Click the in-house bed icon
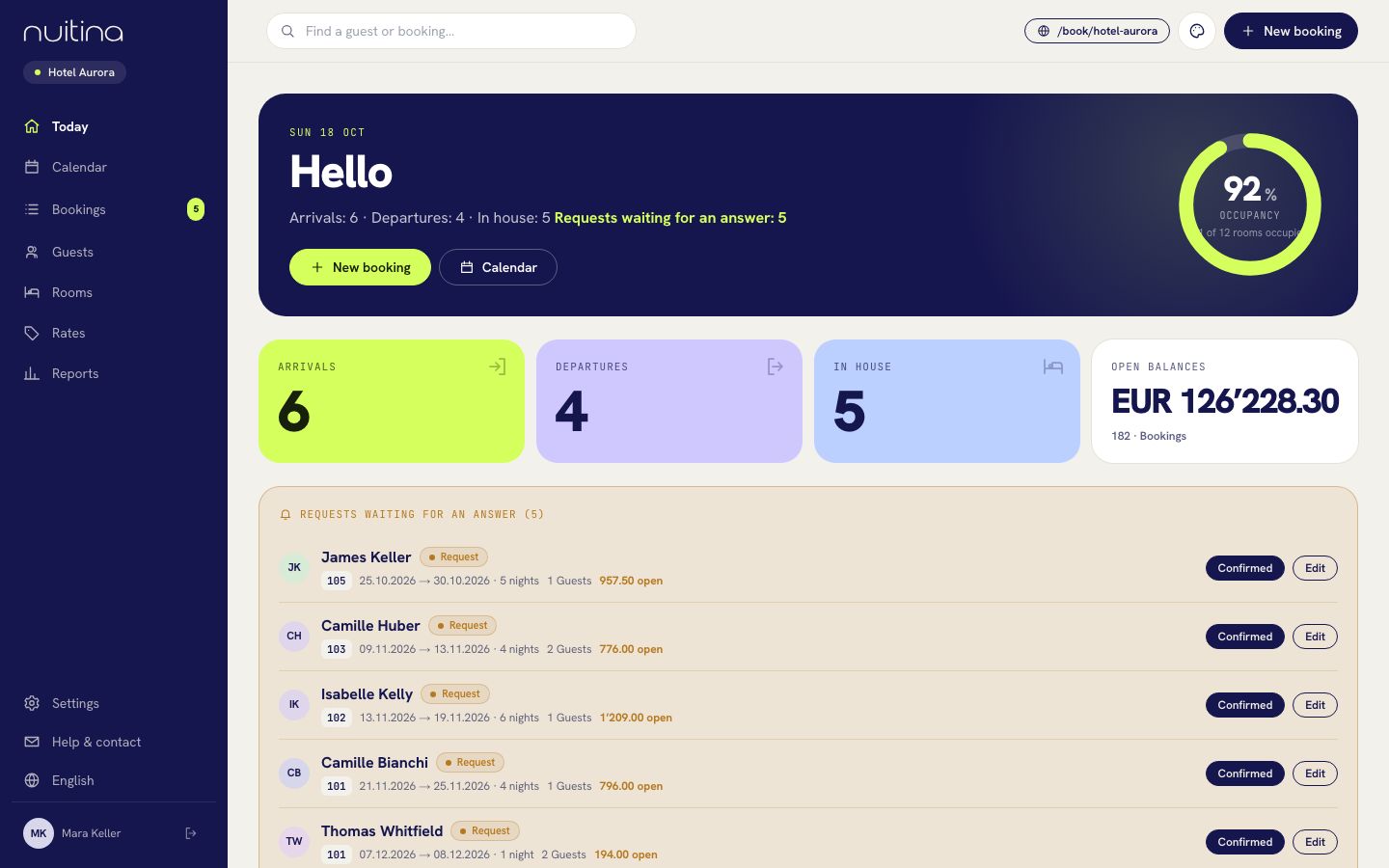 1052,366
